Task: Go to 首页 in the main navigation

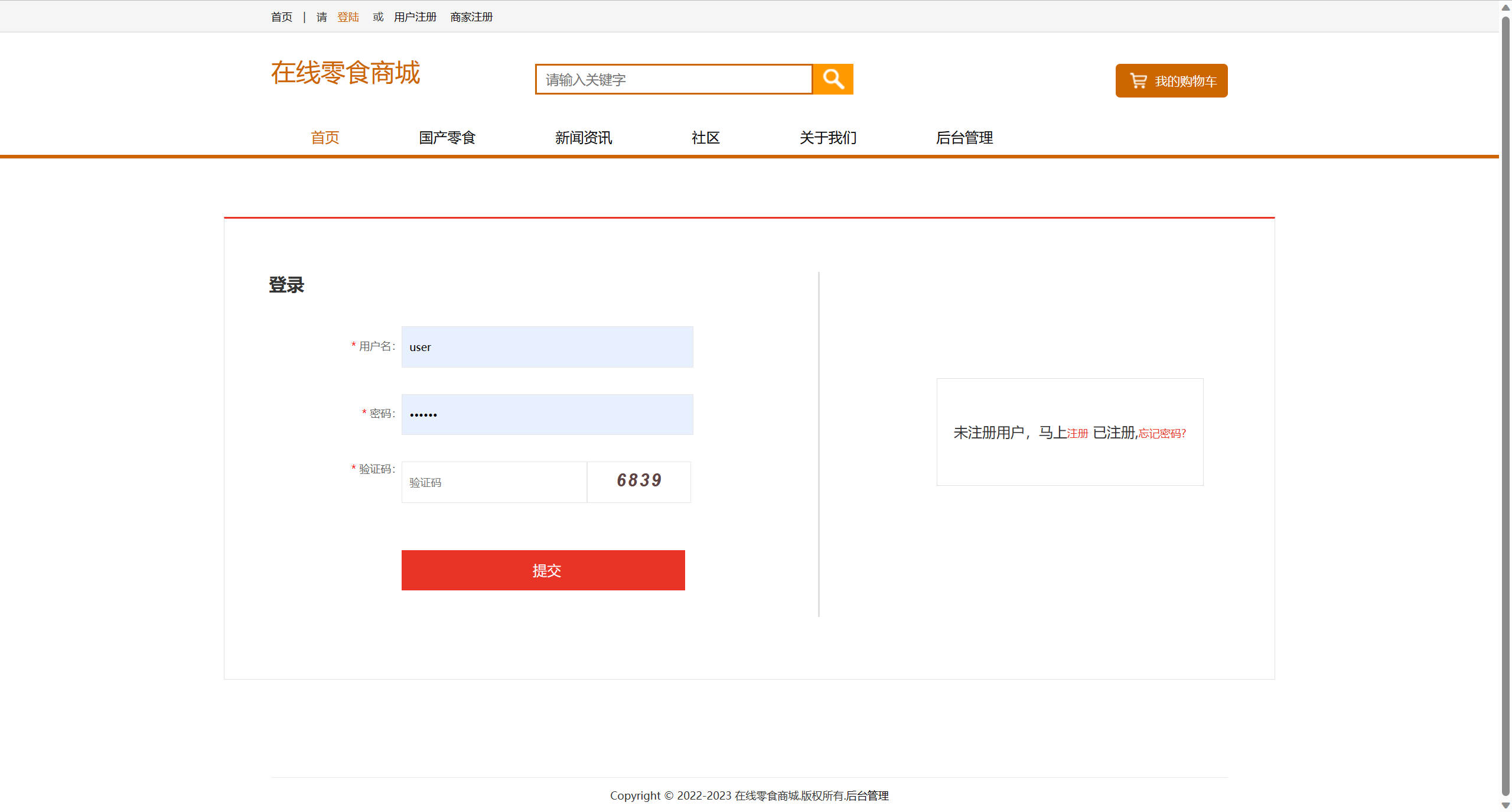Action: click(324, 138)
